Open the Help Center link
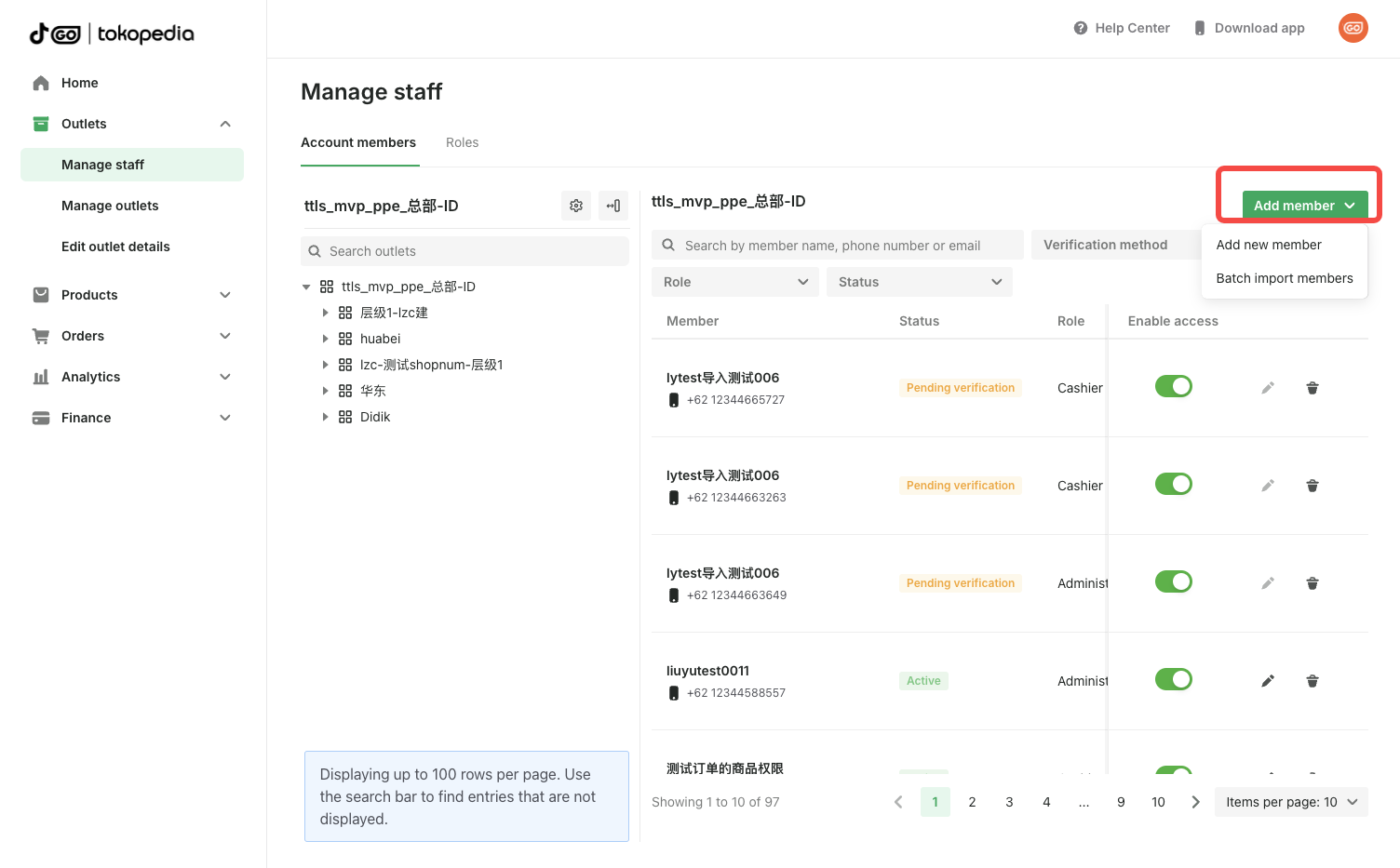 point(1122,28)
